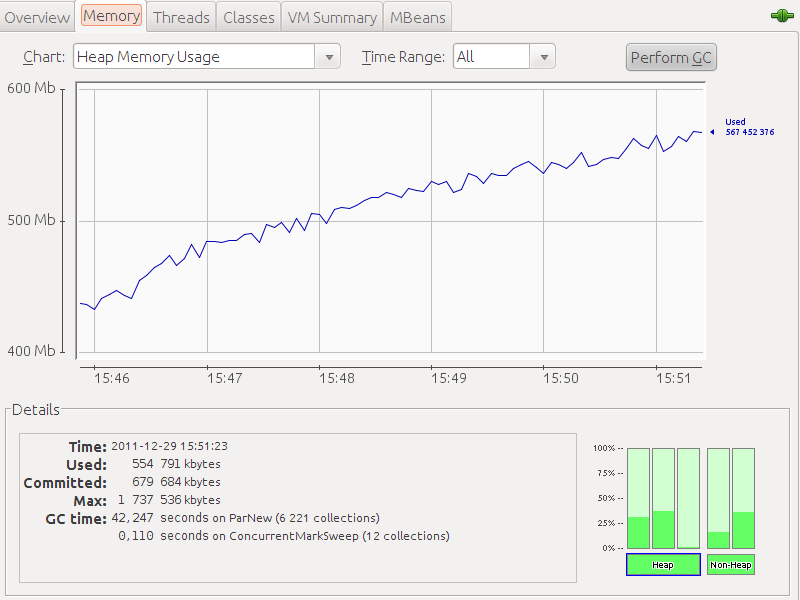Open the Chart dropdown showing Heap Memory Usage
The width and height of the screenshot is (800, 600).
point(207,57)
